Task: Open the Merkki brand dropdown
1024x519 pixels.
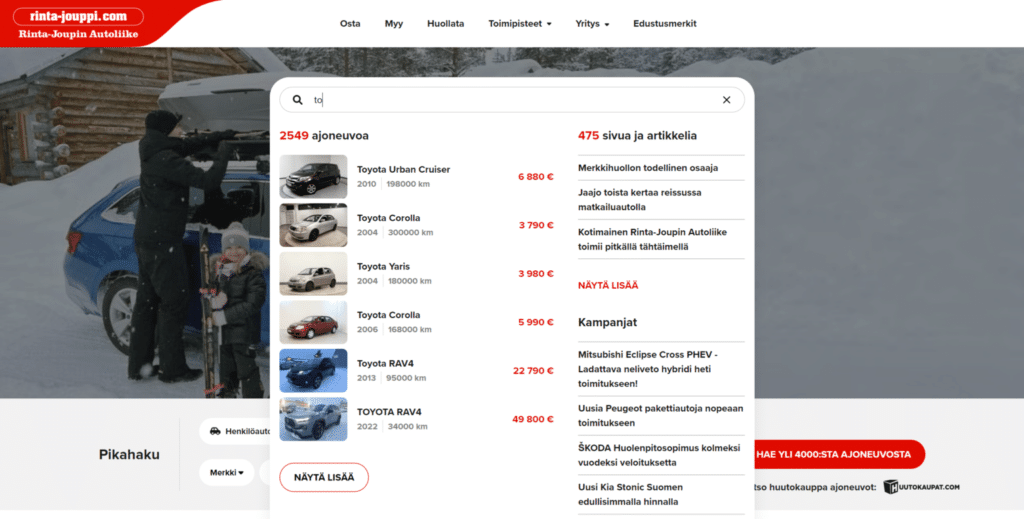Action: click(x=226, y=472)
